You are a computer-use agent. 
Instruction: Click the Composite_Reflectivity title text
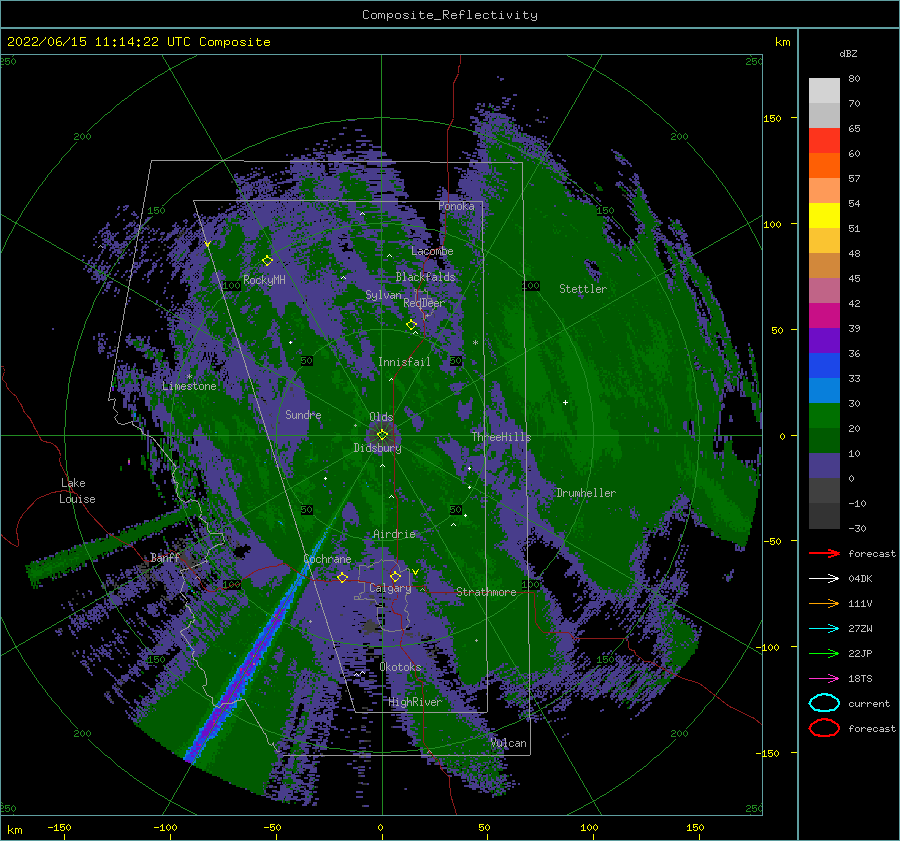click(449, 15)
